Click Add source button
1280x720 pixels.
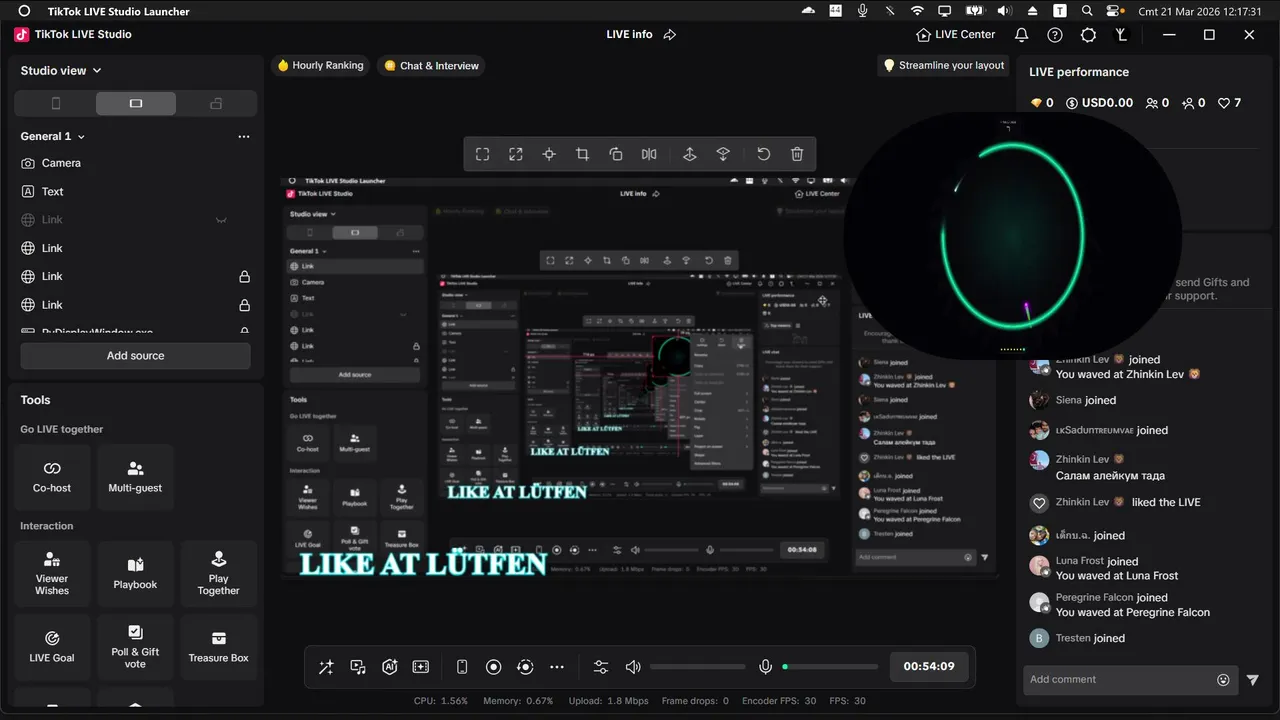pyautogui.click(x=135, y=356)
